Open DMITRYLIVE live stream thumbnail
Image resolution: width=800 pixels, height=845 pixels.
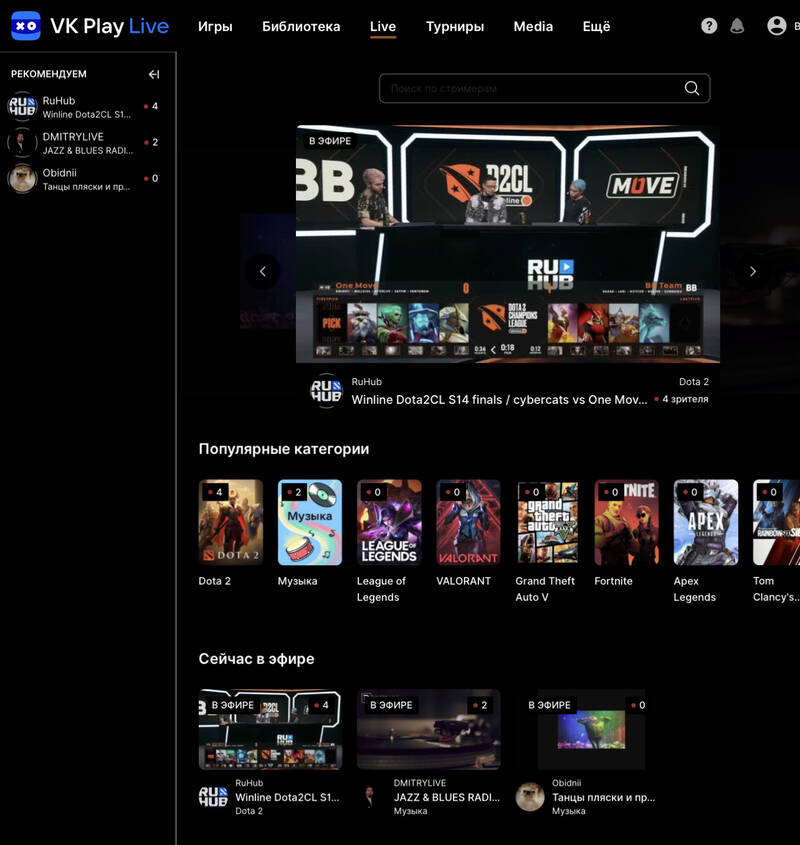[x=429, y=729]
